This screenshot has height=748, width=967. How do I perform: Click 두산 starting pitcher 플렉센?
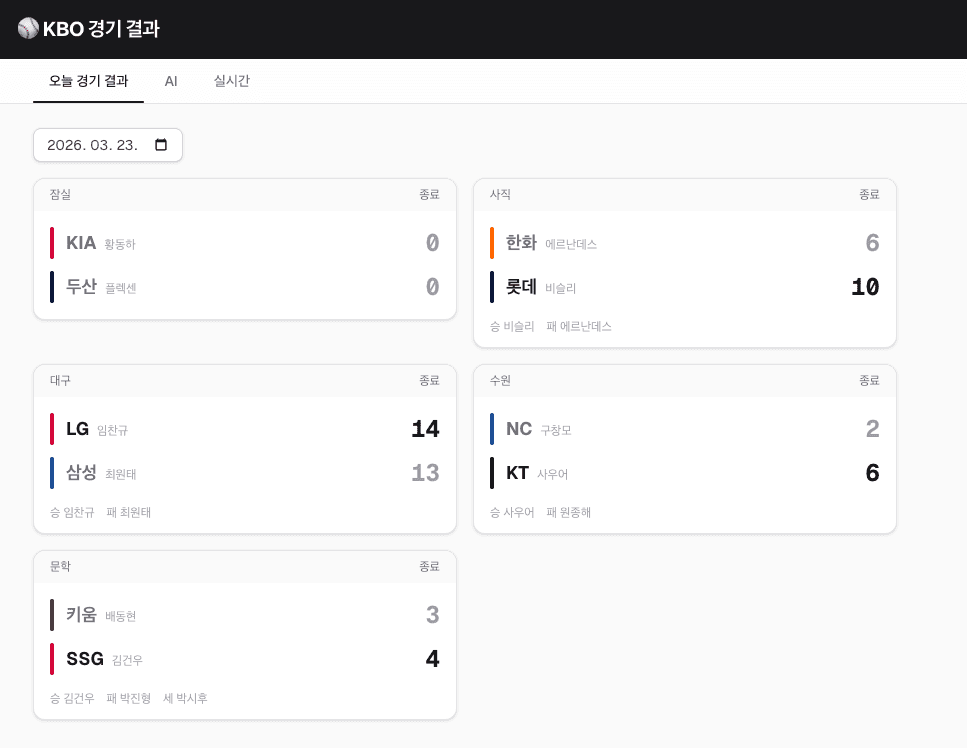121,288
